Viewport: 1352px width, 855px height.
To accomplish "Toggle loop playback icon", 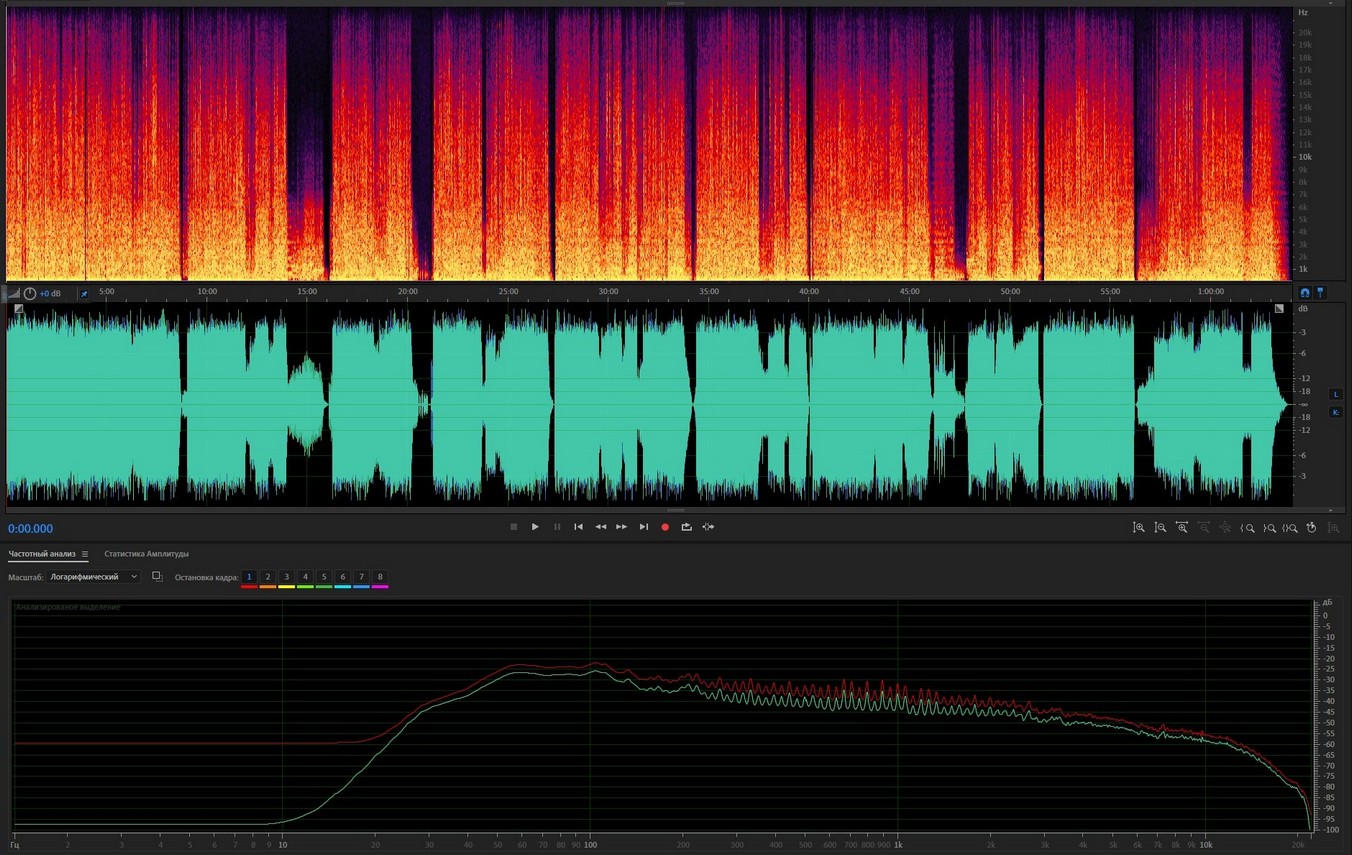I will (687, 527).
